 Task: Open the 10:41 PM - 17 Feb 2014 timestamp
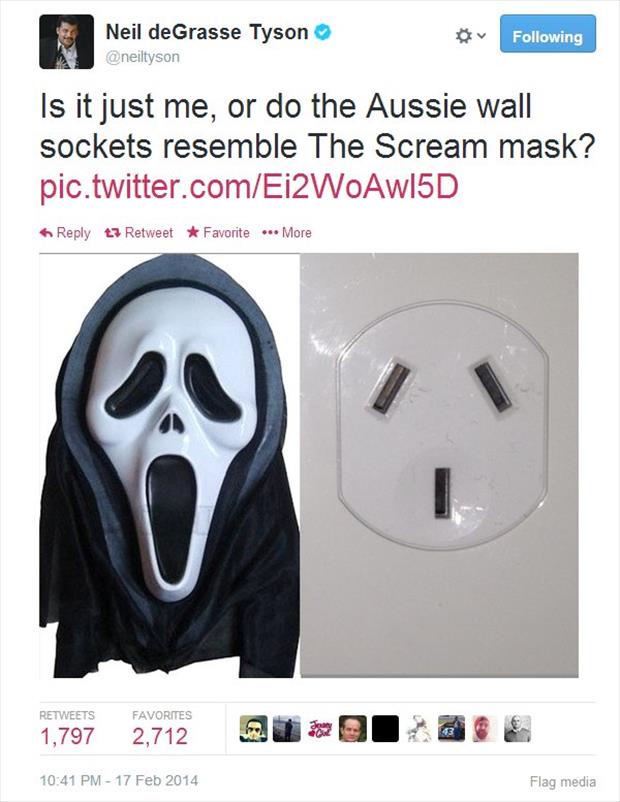point(119,781)
